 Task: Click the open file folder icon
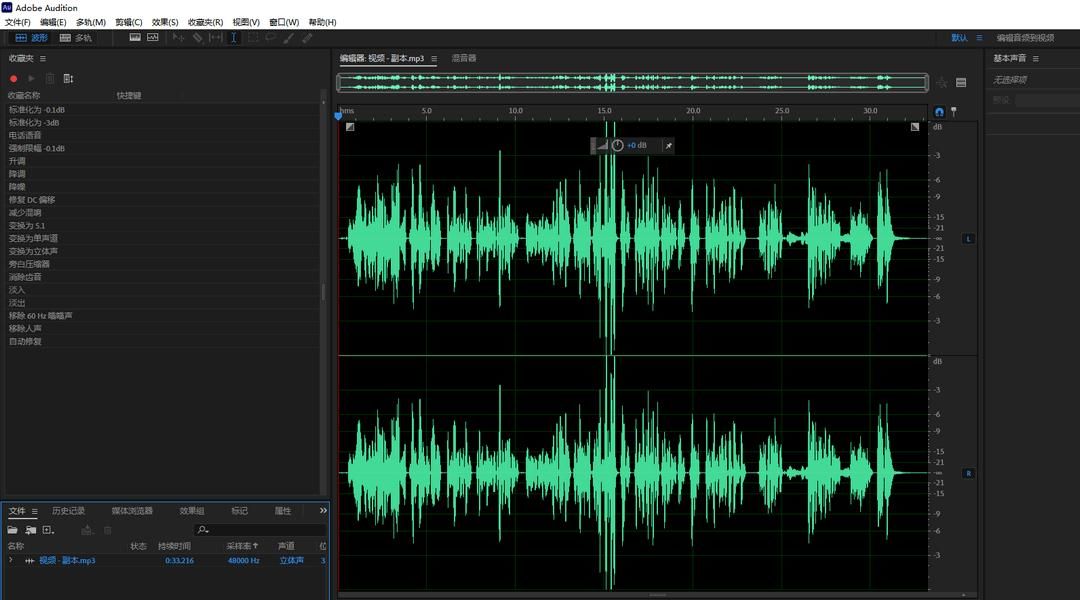[12, 530]
